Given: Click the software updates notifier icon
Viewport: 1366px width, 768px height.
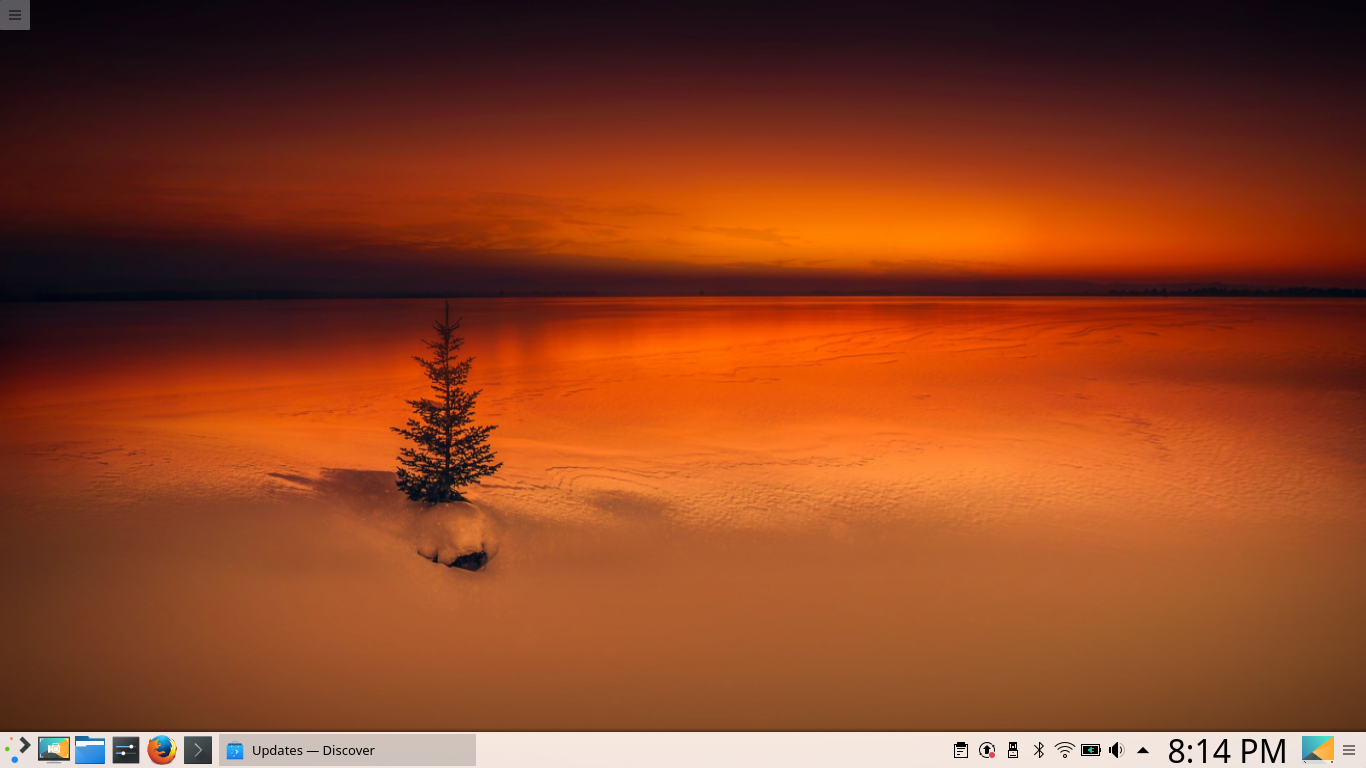Looking at the screenshot, I should pos(987,750).
